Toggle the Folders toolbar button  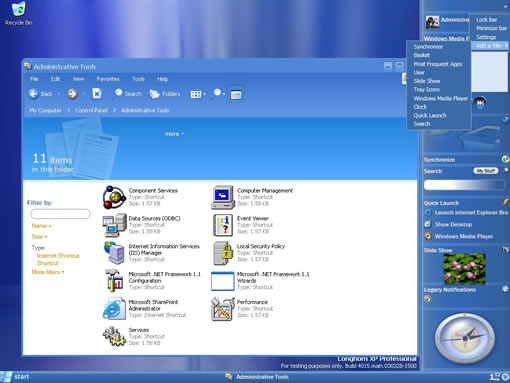165,94
